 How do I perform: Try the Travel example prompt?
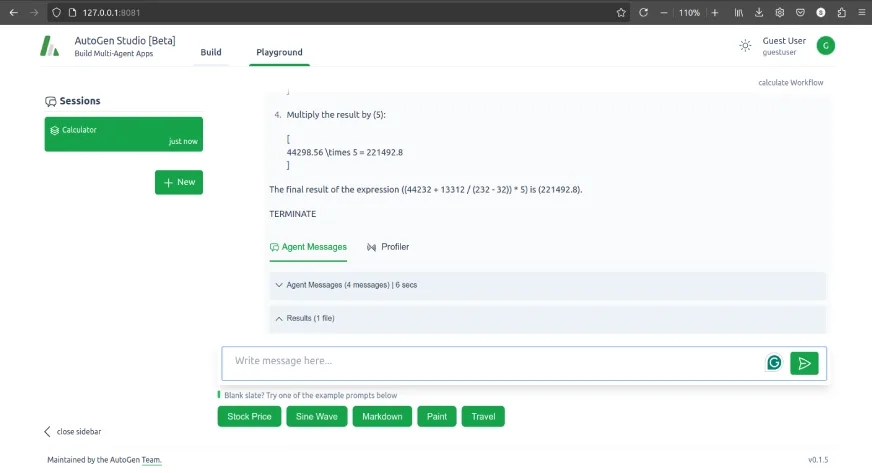483,416
